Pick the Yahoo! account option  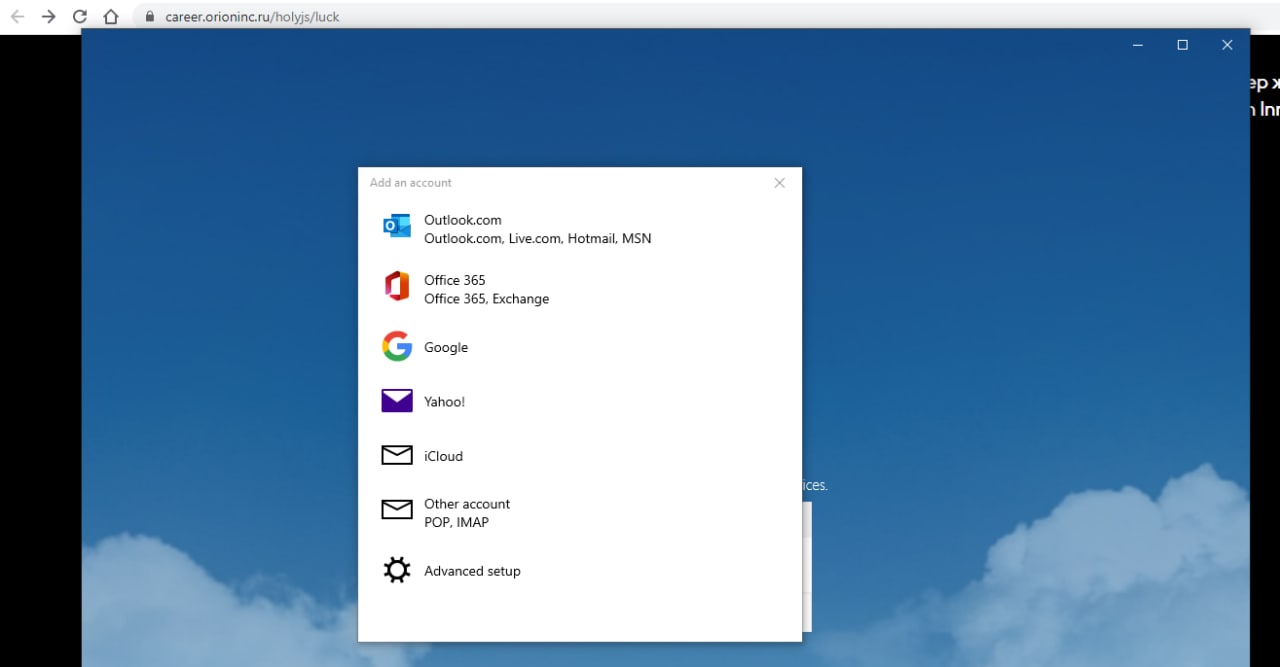580,401
